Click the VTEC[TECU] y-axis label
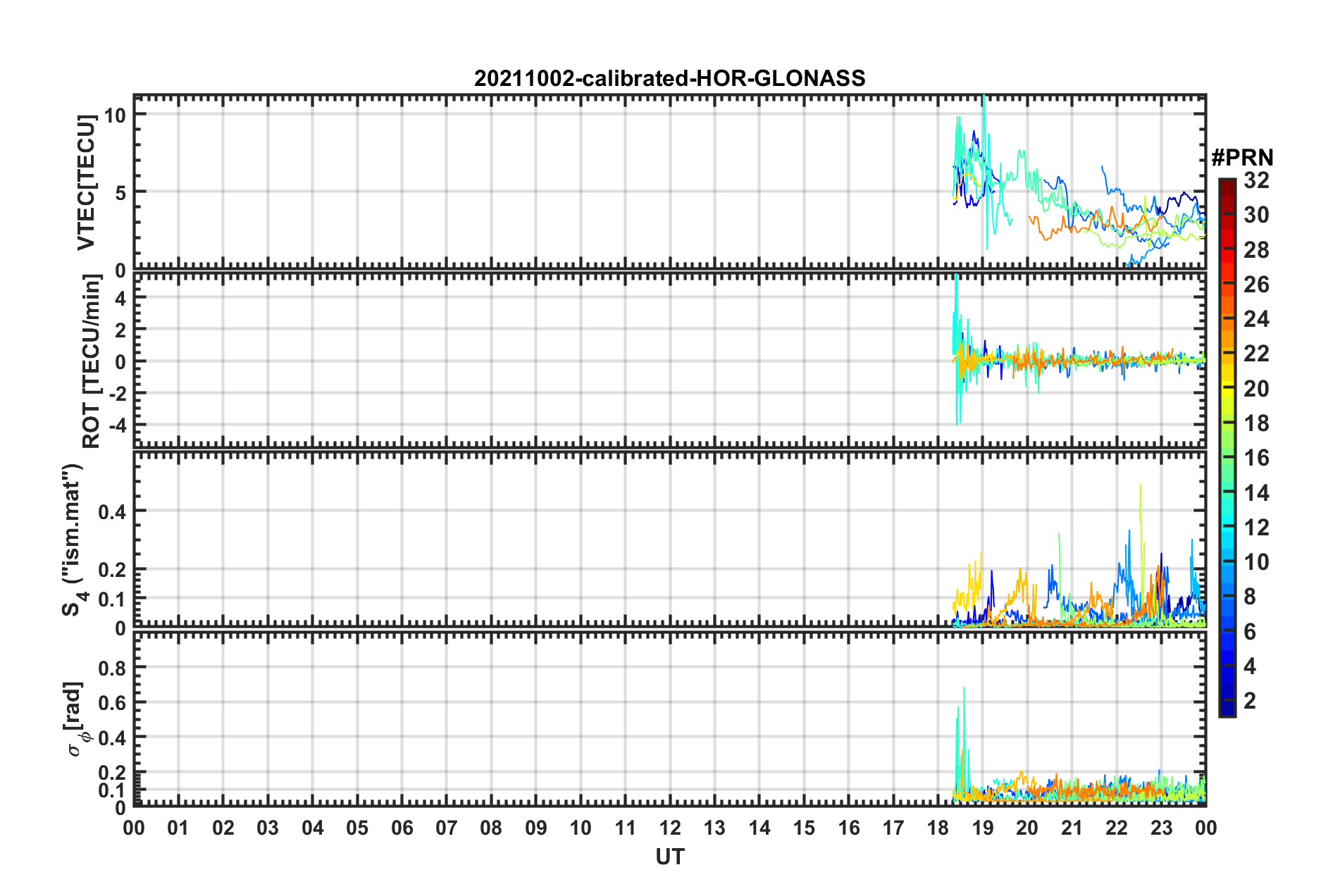This screenshot has width=1340, height=896. (86, 182)
